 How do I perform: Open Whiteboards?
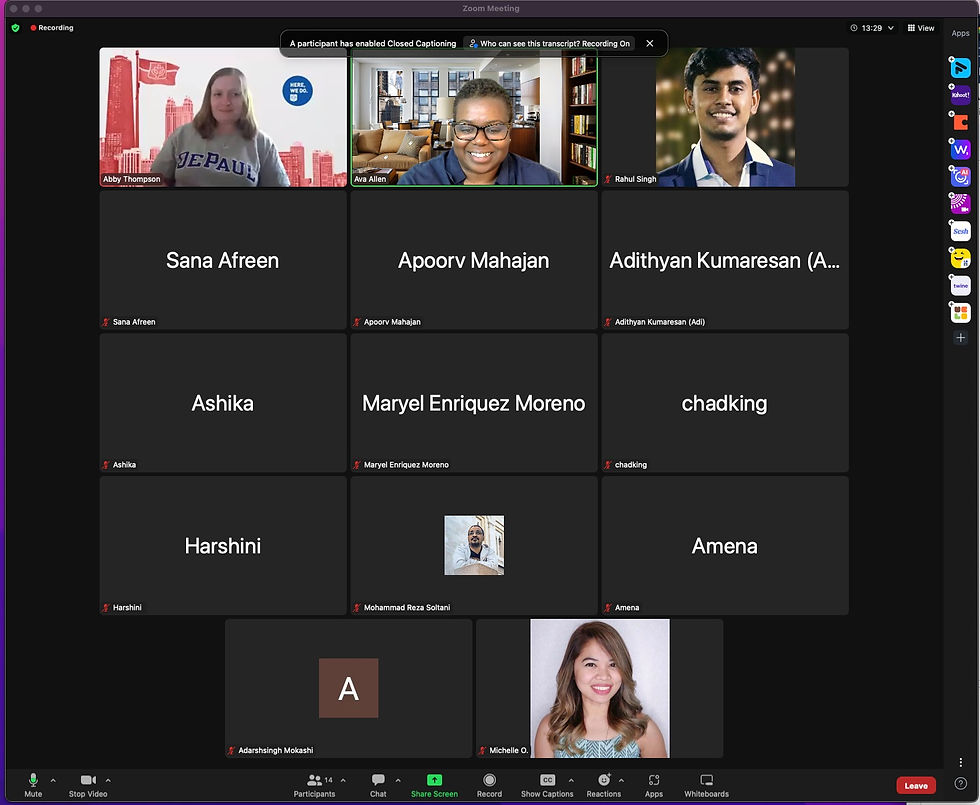pyautogui.click(x=706, y=784)
